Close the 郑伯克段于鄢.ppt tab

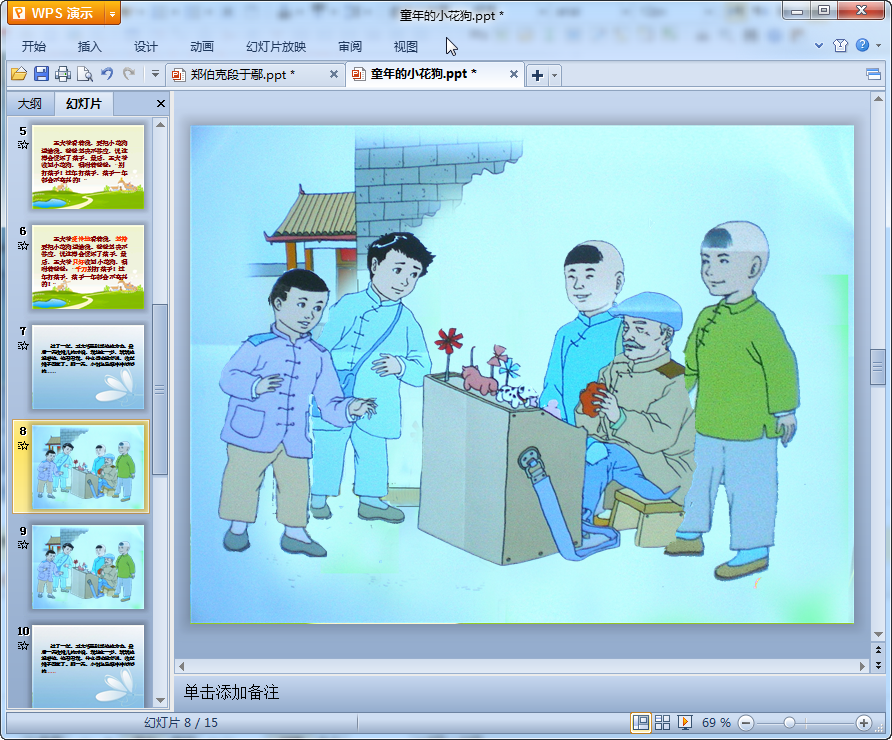click(334, 74)
